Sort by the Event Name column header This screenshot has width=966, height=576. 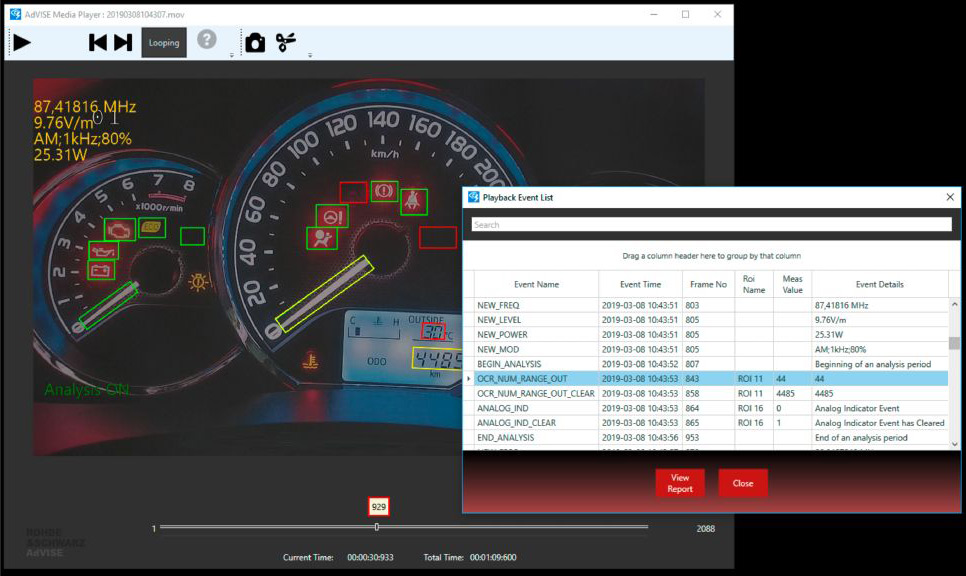[x=537, y=284]
